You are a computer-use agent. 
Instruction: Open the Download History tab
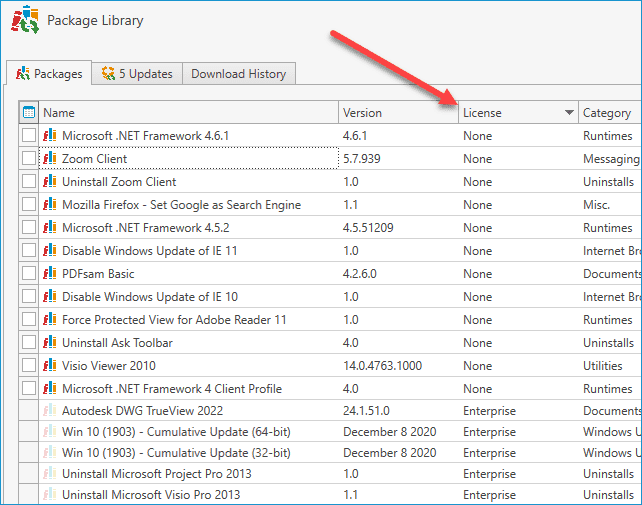(x=239, y=74)
